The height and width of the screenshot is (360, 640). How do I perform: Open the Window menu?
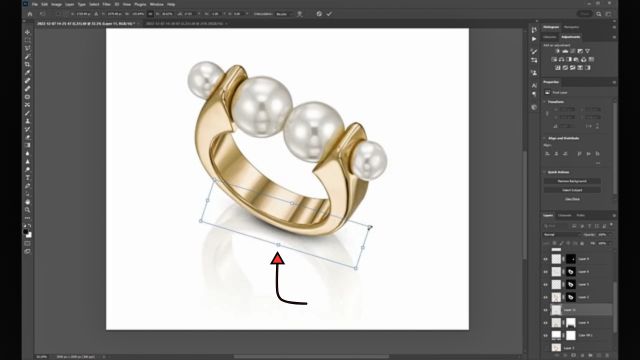click(157, 4)
